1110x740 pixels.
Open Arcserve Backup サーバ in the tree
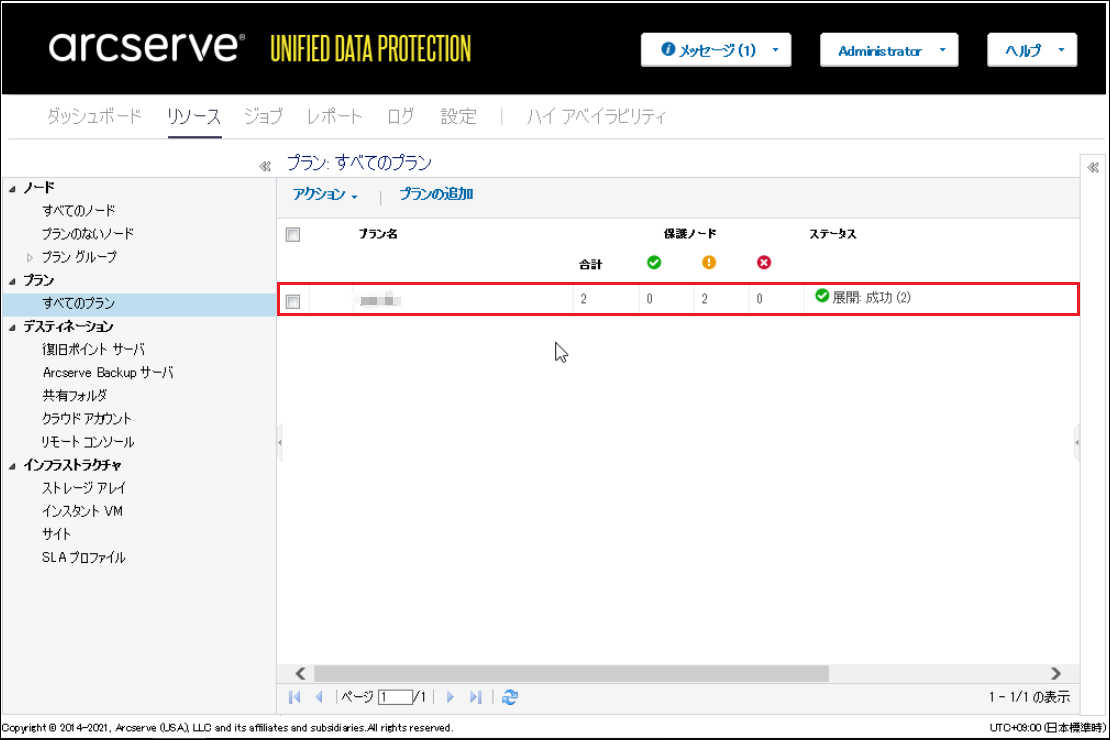[108, 372]
